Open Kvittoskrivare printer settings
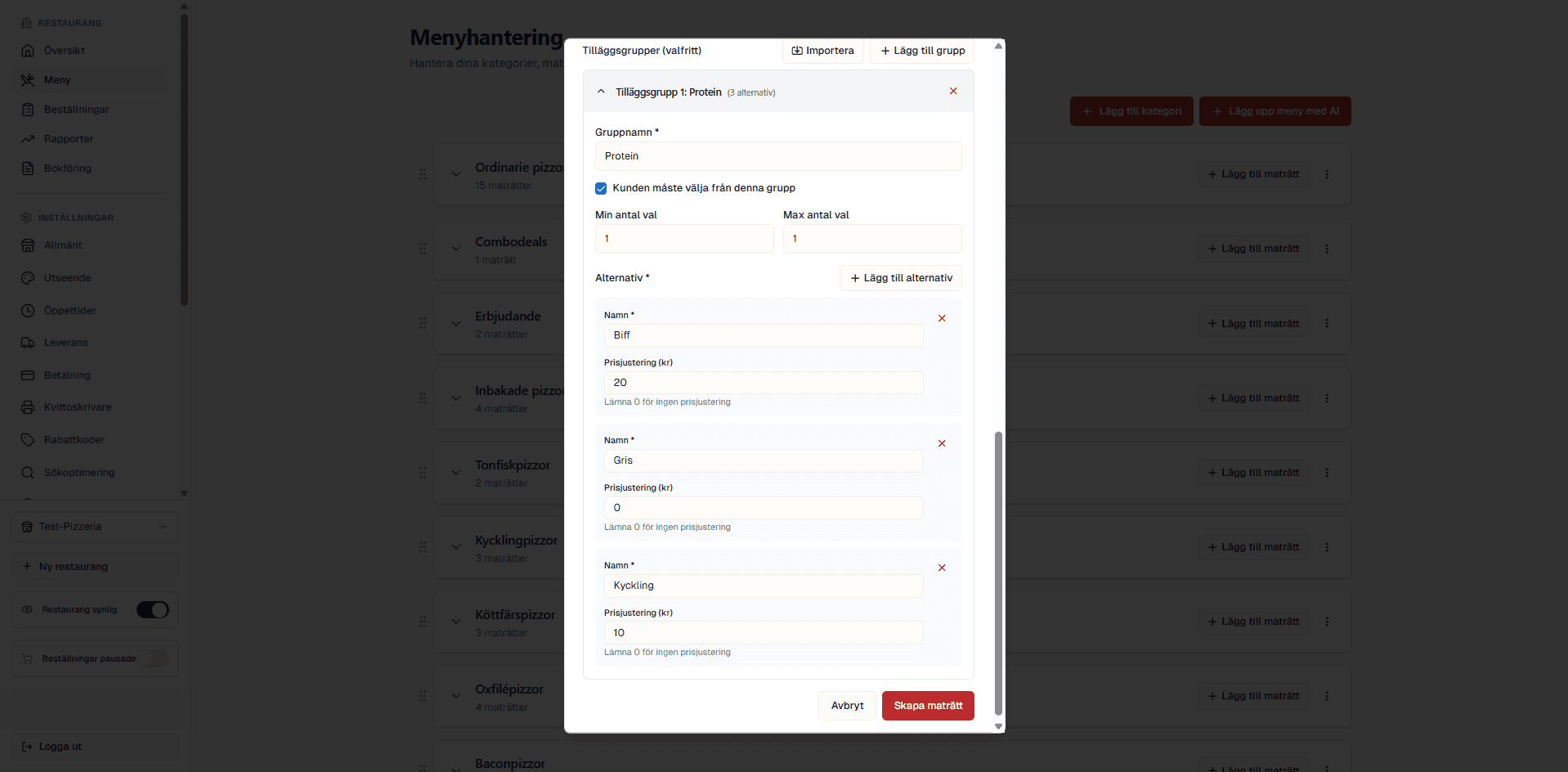 (77, 407)
